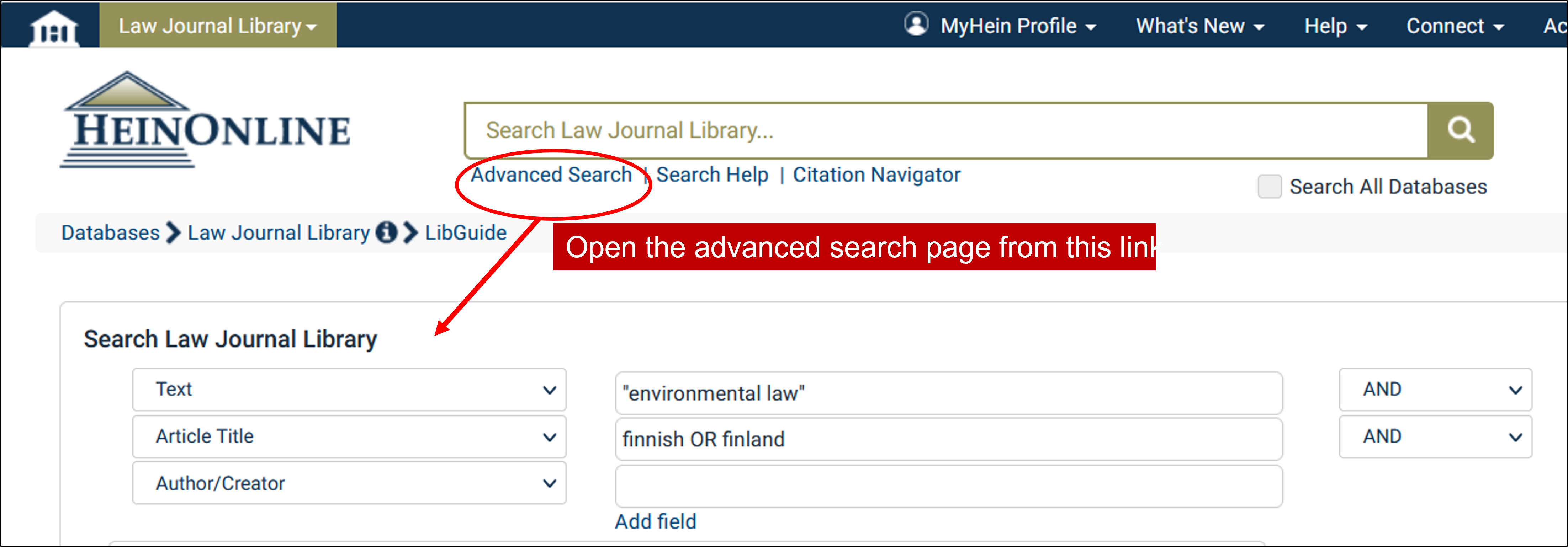Open the Author/Creator field dropdown
Screen dimensions: 1568x547
pyautogui.click(x=349, y=483)
